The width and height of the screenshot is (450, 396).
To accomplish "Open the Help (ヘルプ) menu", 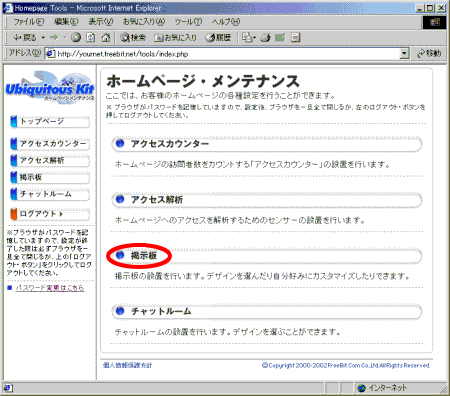I will (x=226, y=22).
